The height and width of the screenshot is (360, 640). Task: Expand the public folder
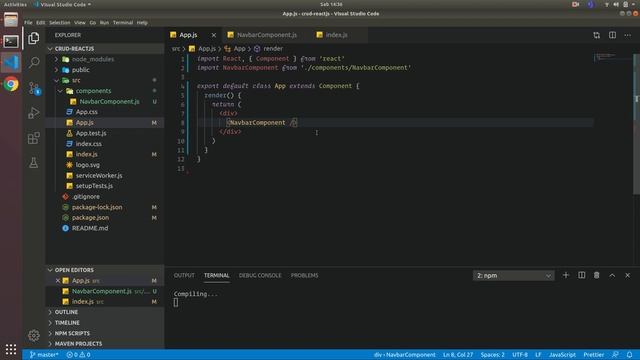click(x=105, y=70)
